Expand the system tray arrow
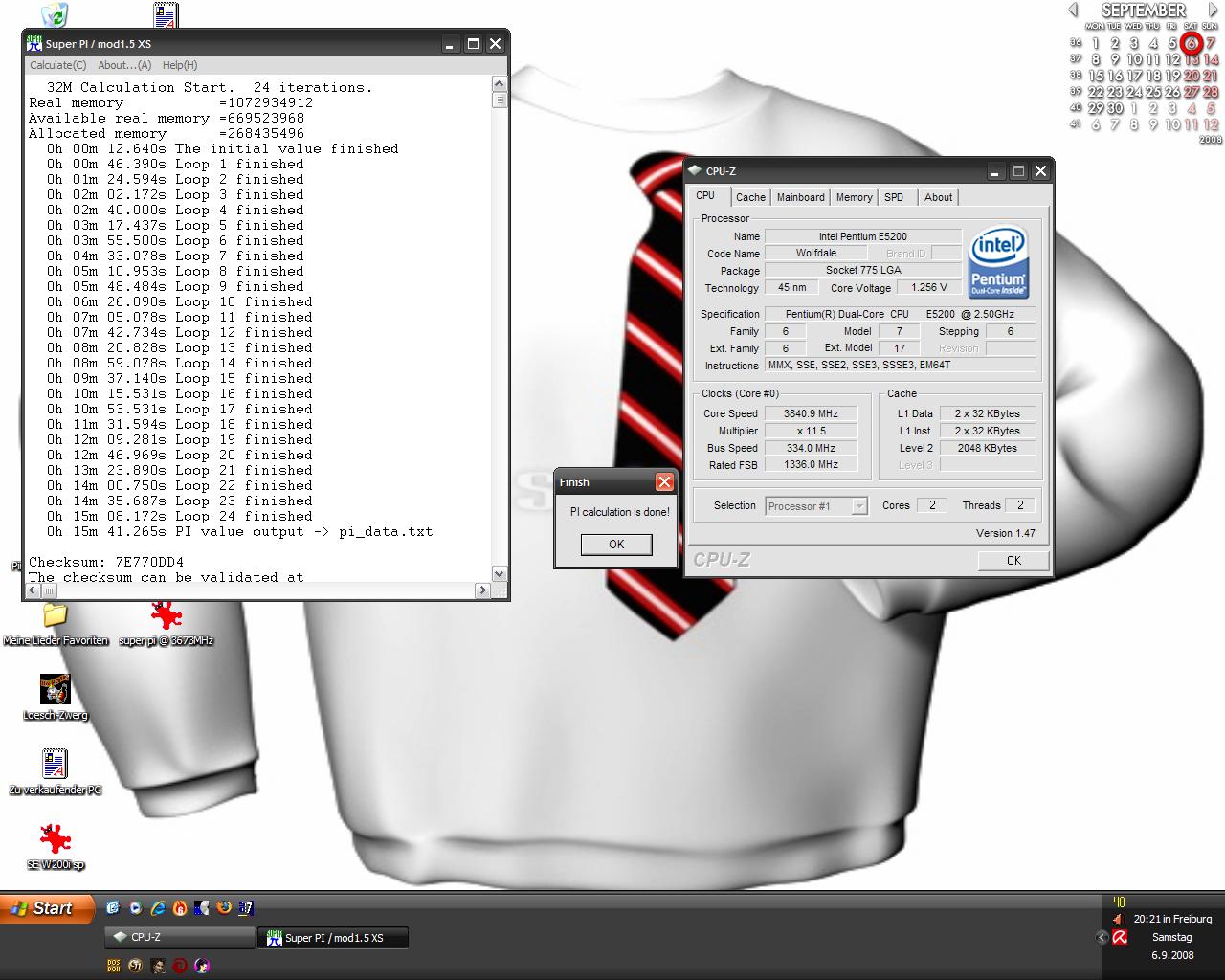The height and width of the screenshot is (980, 1225). pos(1102,937)
